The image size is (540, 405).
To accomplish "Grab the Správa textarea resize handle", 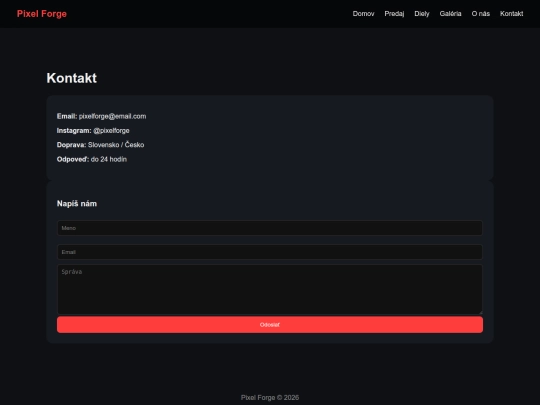I will [x=480, y=312].
